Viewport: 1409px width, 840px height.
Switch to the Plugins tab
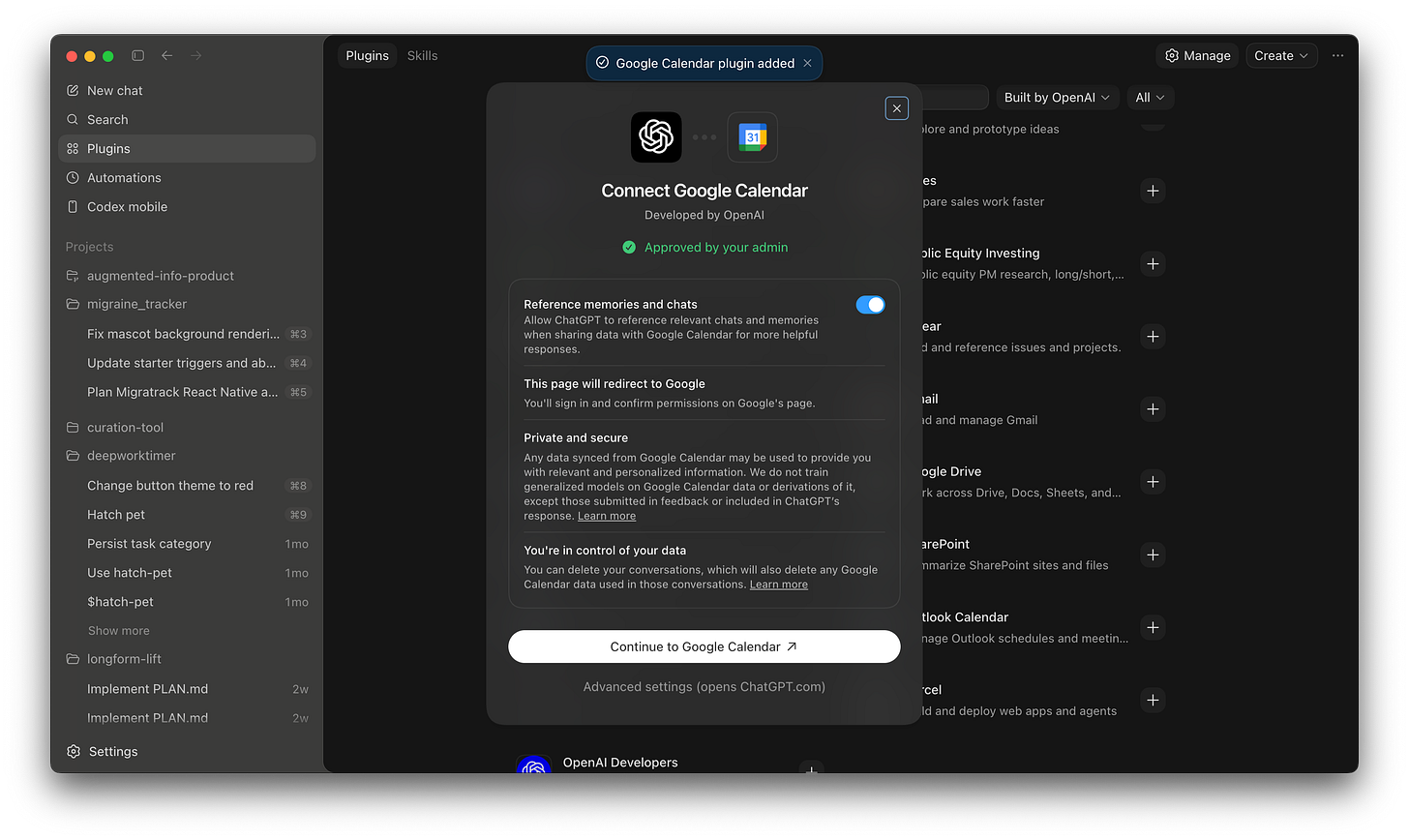coord(368,55)
